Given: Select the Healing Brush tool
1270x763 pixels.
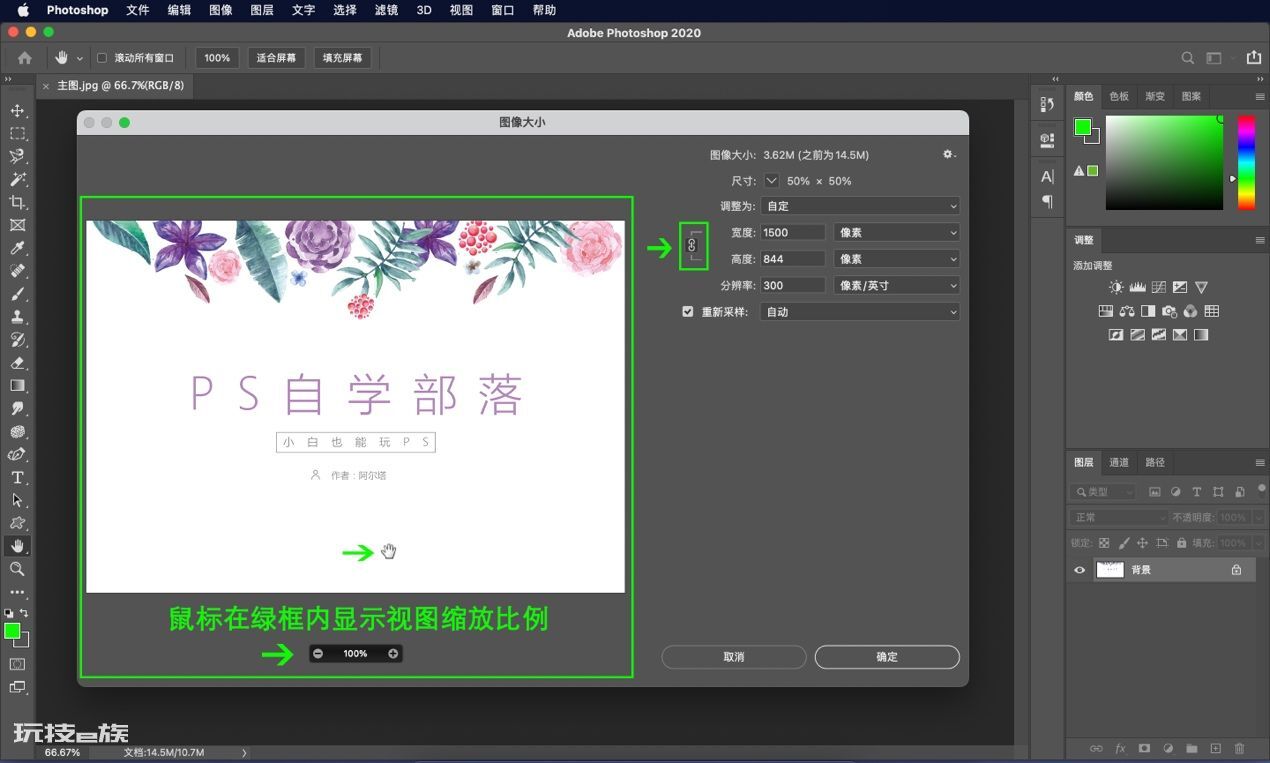Looking at the screenshot, I should 17,271.
